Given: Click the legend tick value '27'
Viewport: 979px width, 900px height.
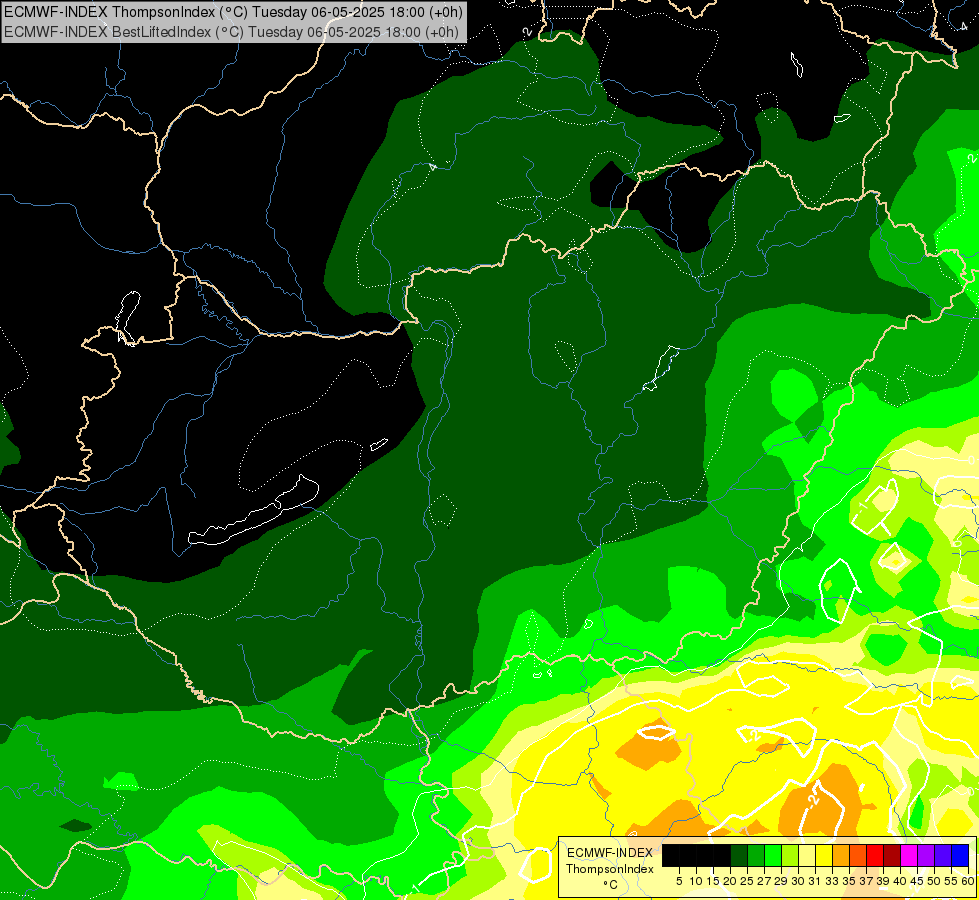Looking at the screenshot, I should [764, 881].
